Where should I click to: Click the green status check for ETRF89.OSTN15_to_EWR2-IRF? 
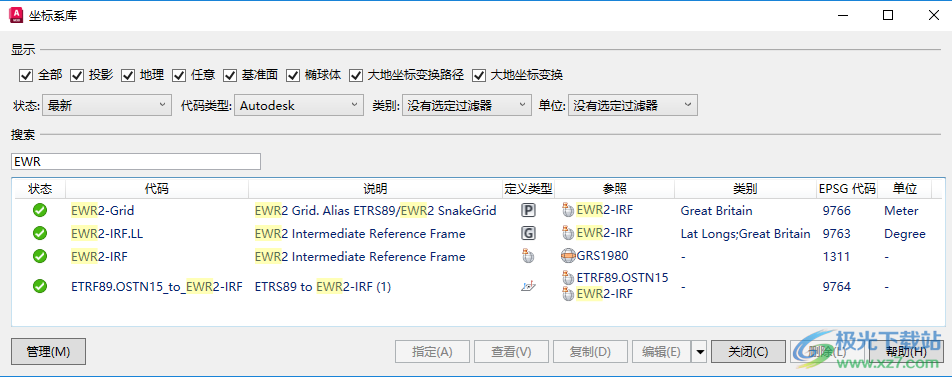[x=40, y=286]
